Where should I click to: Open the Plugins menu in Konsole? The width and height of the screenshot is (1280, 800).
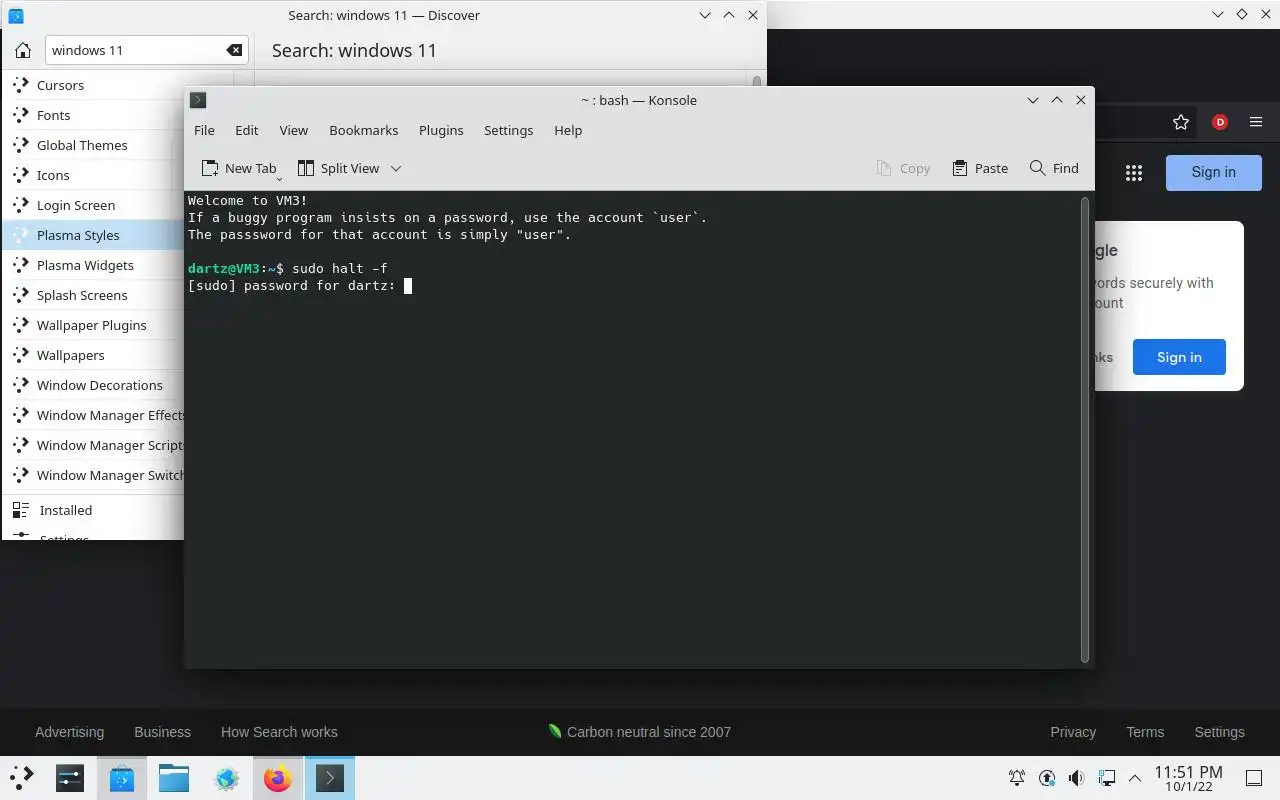point(441,130)
